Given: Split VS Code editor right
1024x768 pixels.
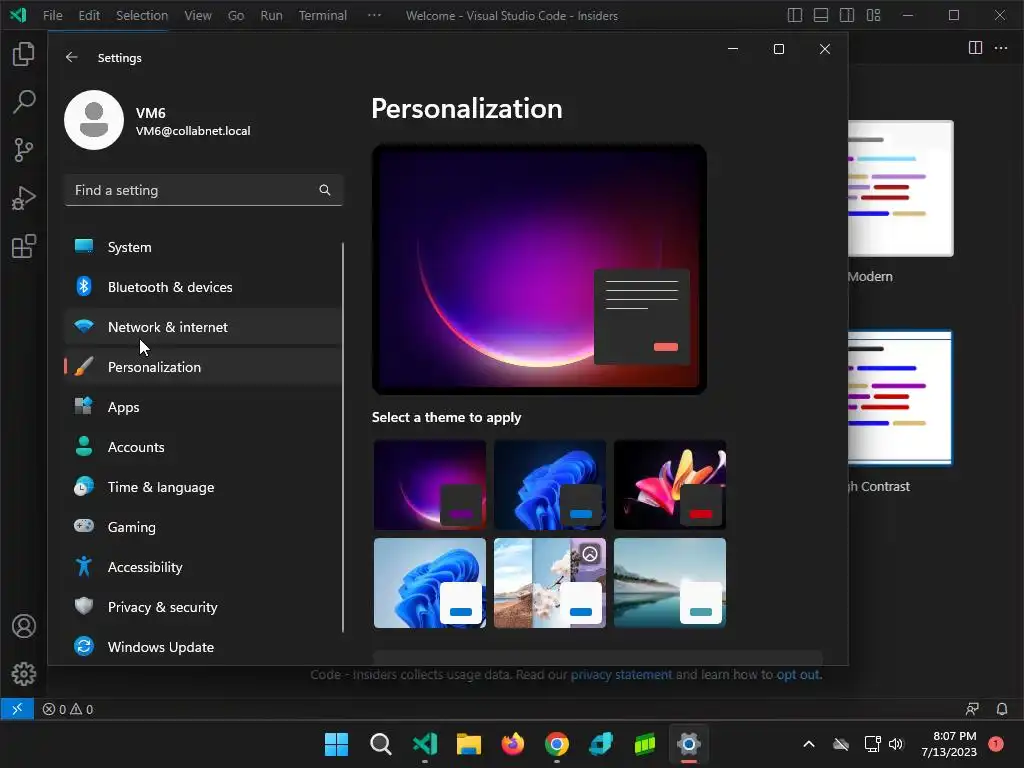Looking at the screenshot, I should point(975,48).
